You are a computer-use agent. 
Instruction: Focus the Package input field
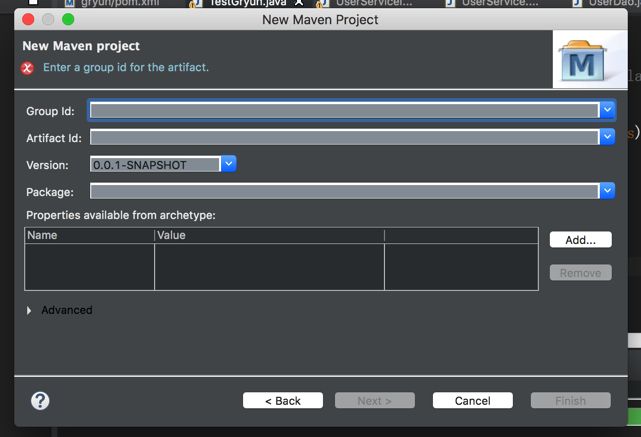coord(344,191)
